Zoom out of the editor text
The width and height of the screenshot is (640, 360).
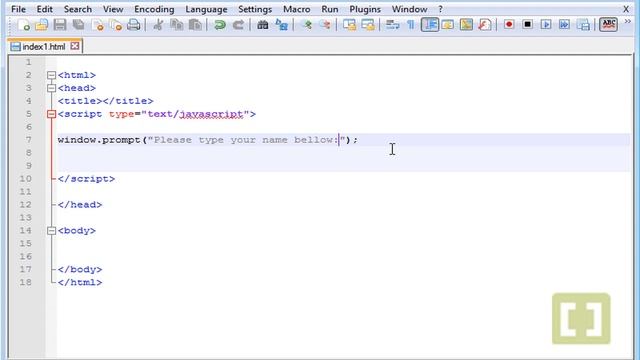coord(325,25)
